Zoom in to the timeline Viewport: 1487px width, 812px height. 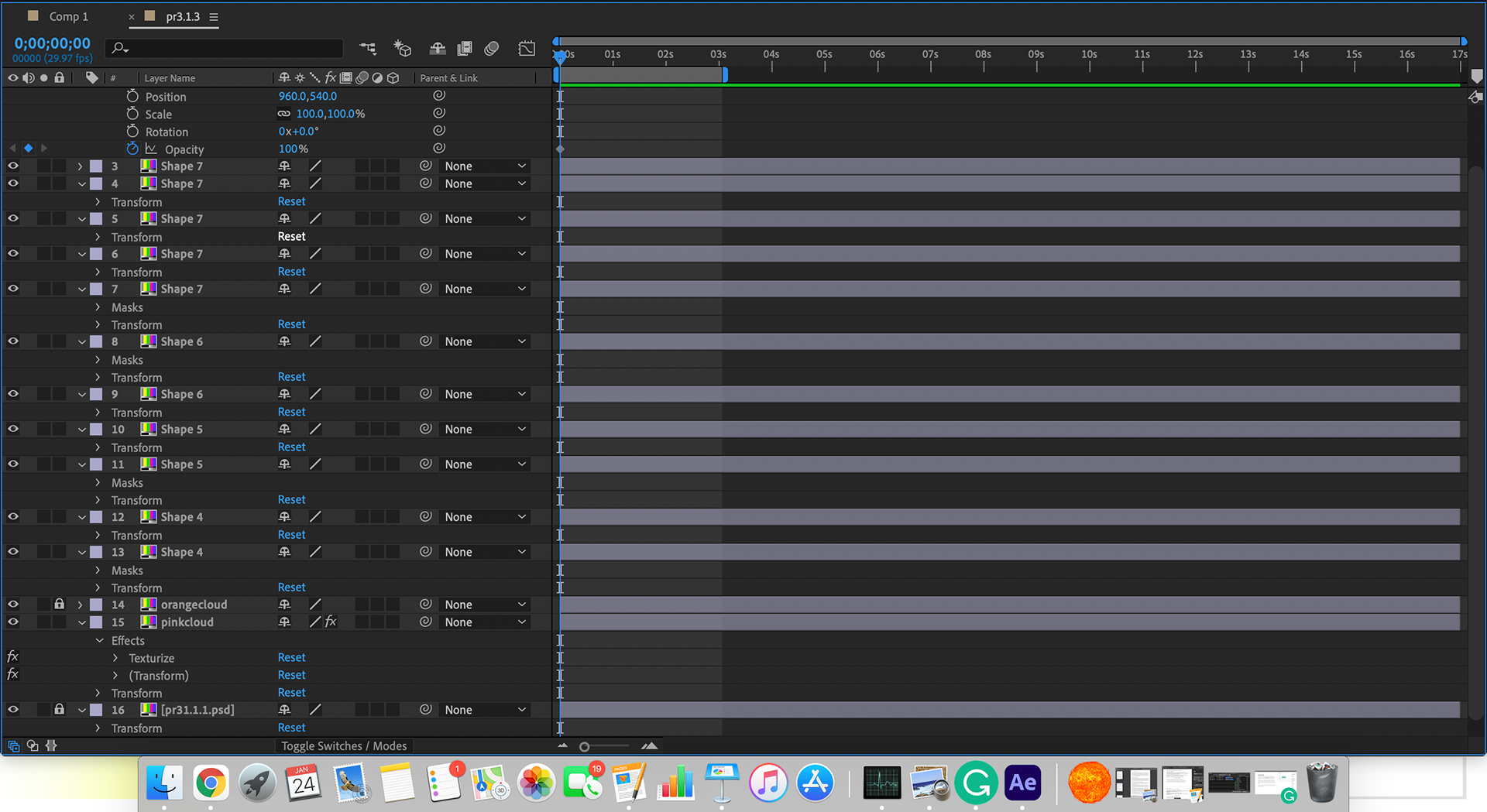650,746
